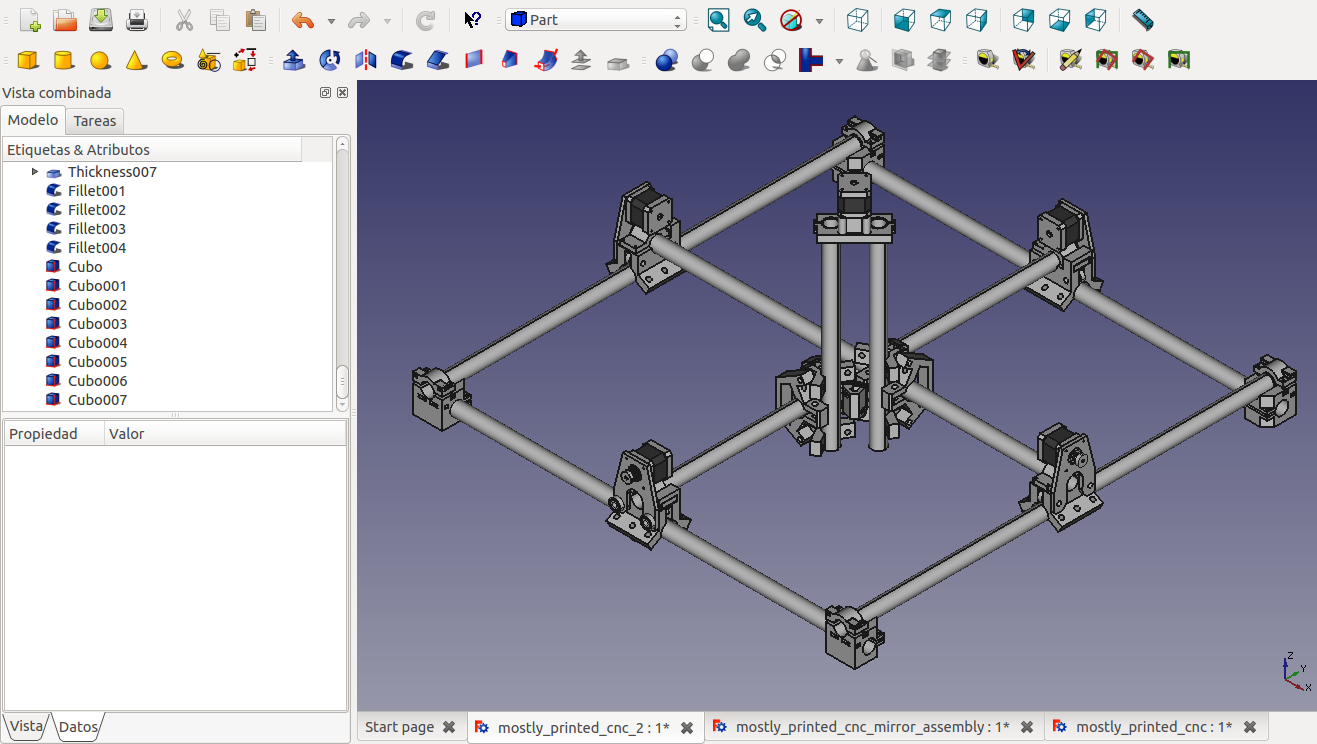The image size is (1317, 744).
Task: Click the Cylinder primitive icon
Action: tap(64, 61)
